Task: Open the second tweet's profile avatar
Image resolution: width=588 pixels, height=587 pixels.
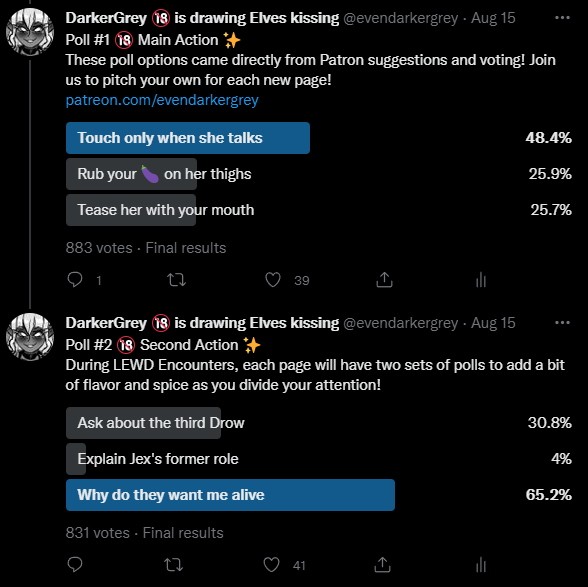Action: click(x=30, y=337)
